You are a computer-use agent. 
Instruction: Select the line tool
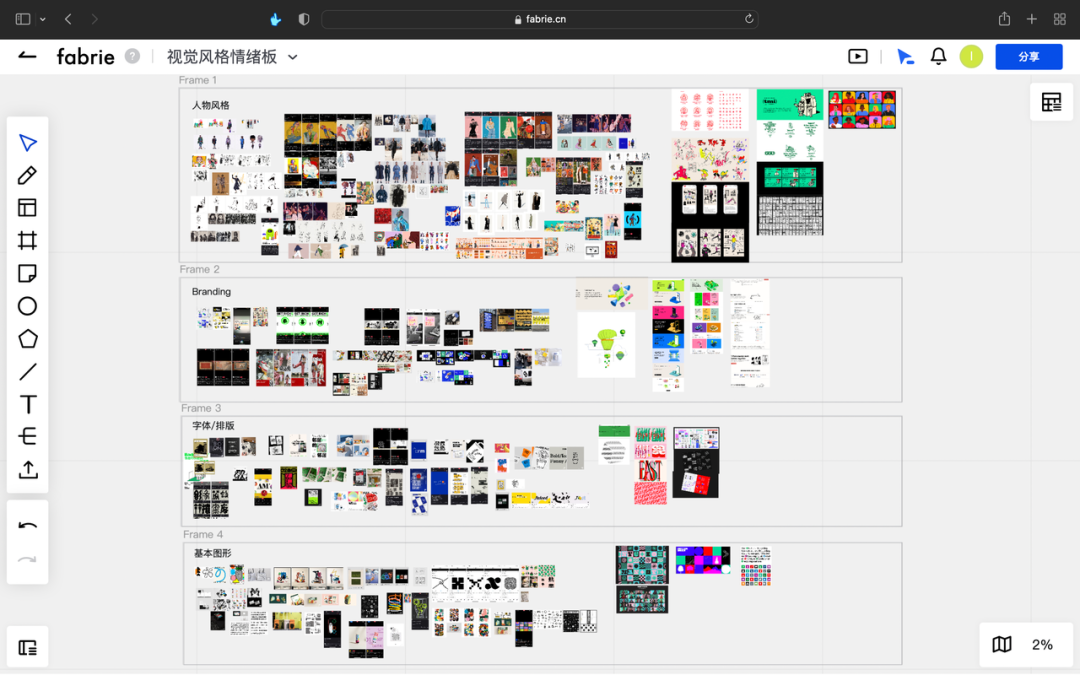(28, 371)
